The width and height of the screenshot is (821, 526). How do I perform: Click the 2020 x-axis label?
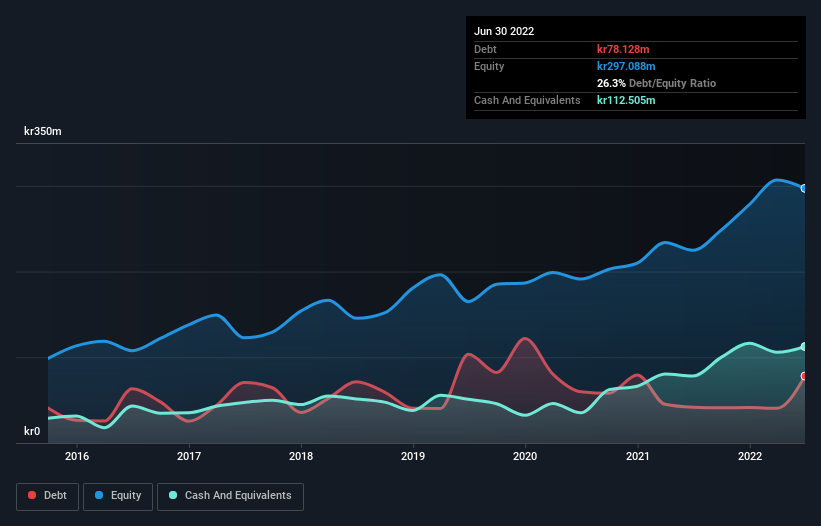tap(525, 456)
